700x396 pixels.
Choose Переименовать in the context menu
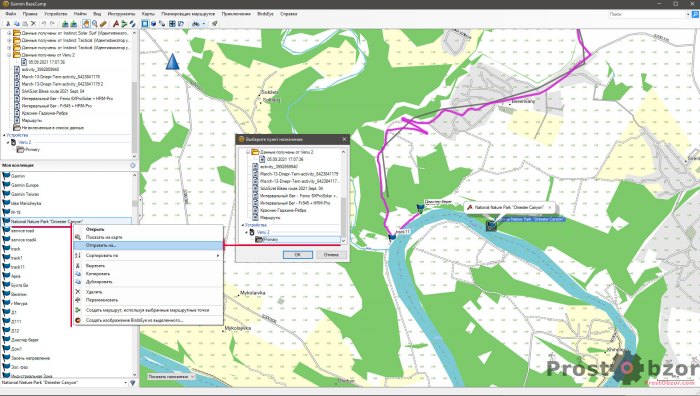tap(148, 300)
